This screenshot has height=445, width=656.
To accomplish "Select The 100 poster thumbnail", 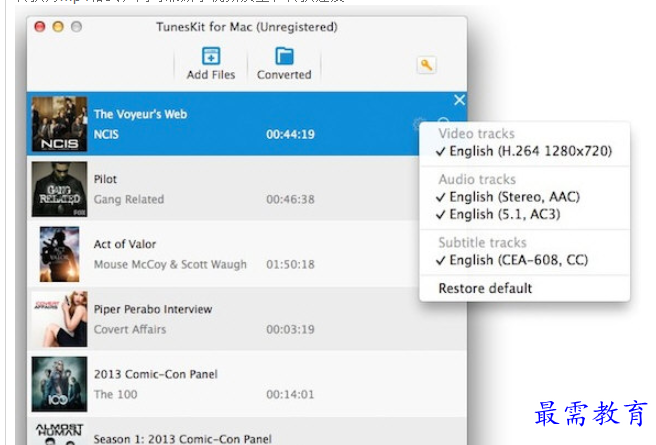I will [59, 384].
